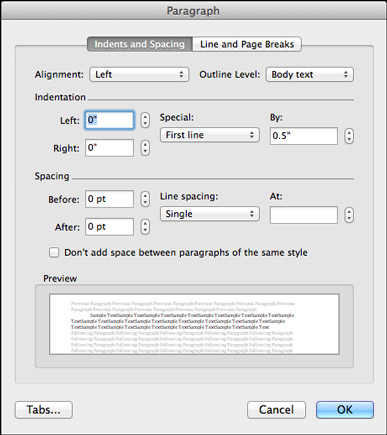Click the Tabs... button
This screenshot has width=387, height=435.
coord(44,410)
